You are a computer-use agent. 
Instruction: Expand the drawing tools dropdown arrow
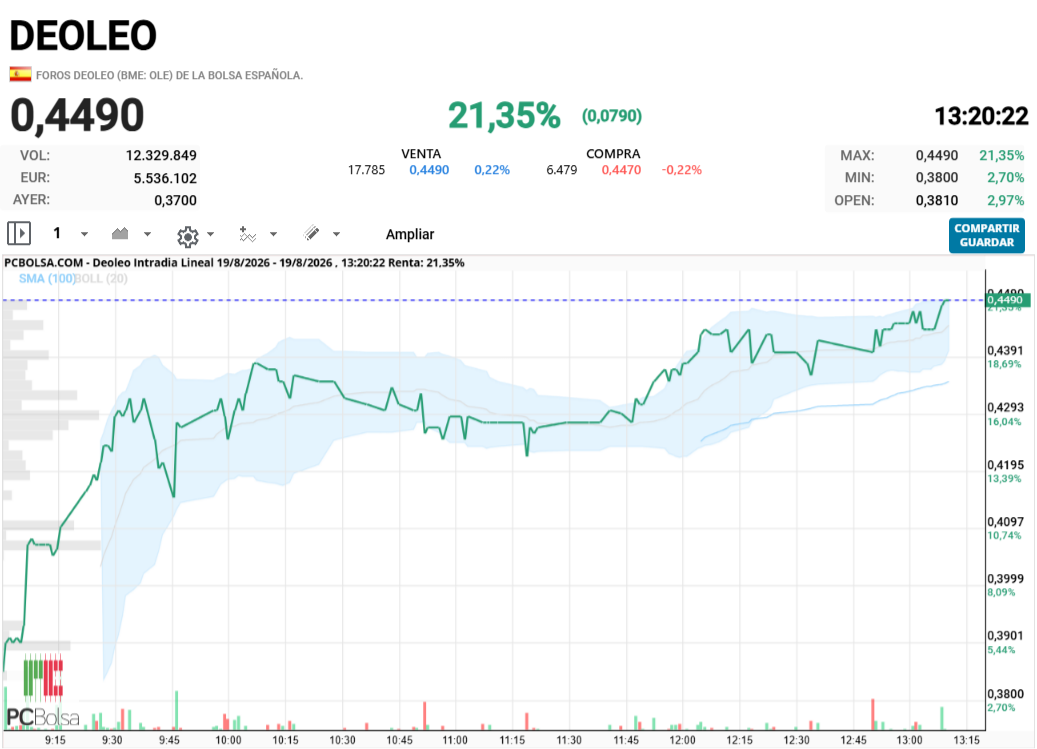tap(336, 234)
